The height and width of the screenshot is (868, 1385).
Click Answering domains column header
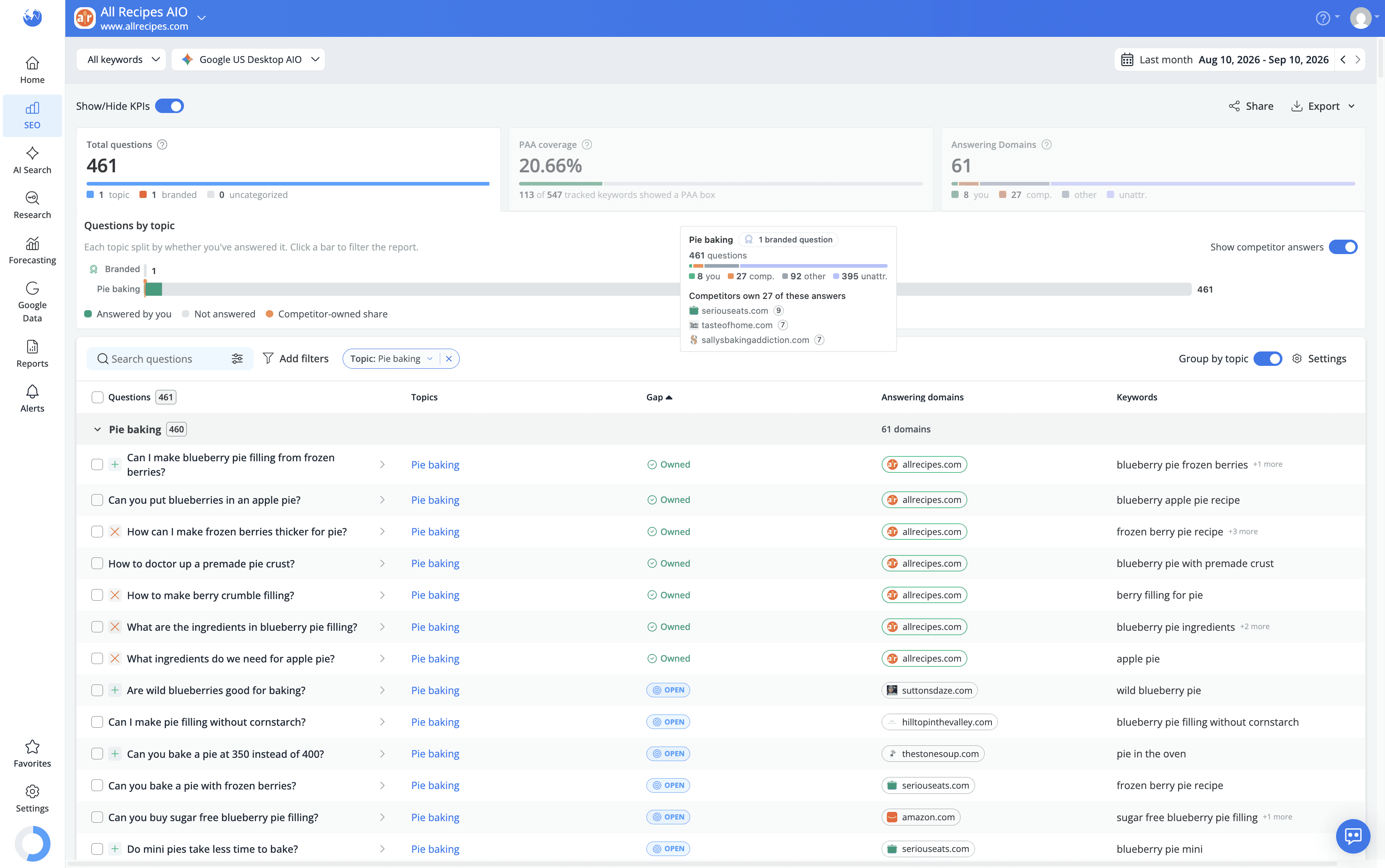(923, 397)
